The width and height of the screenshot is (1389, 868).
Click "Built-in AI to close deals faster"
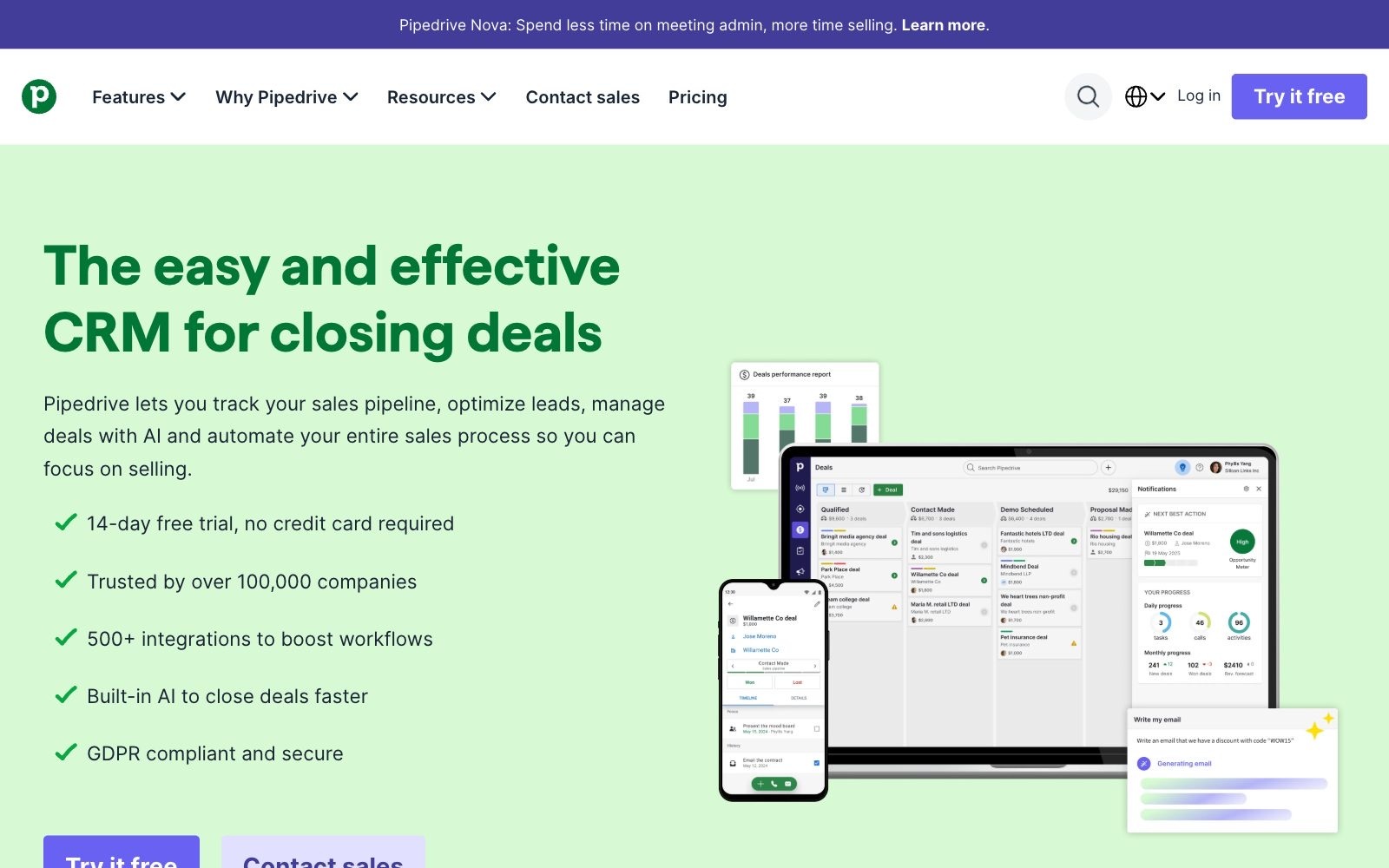(227, 696)
